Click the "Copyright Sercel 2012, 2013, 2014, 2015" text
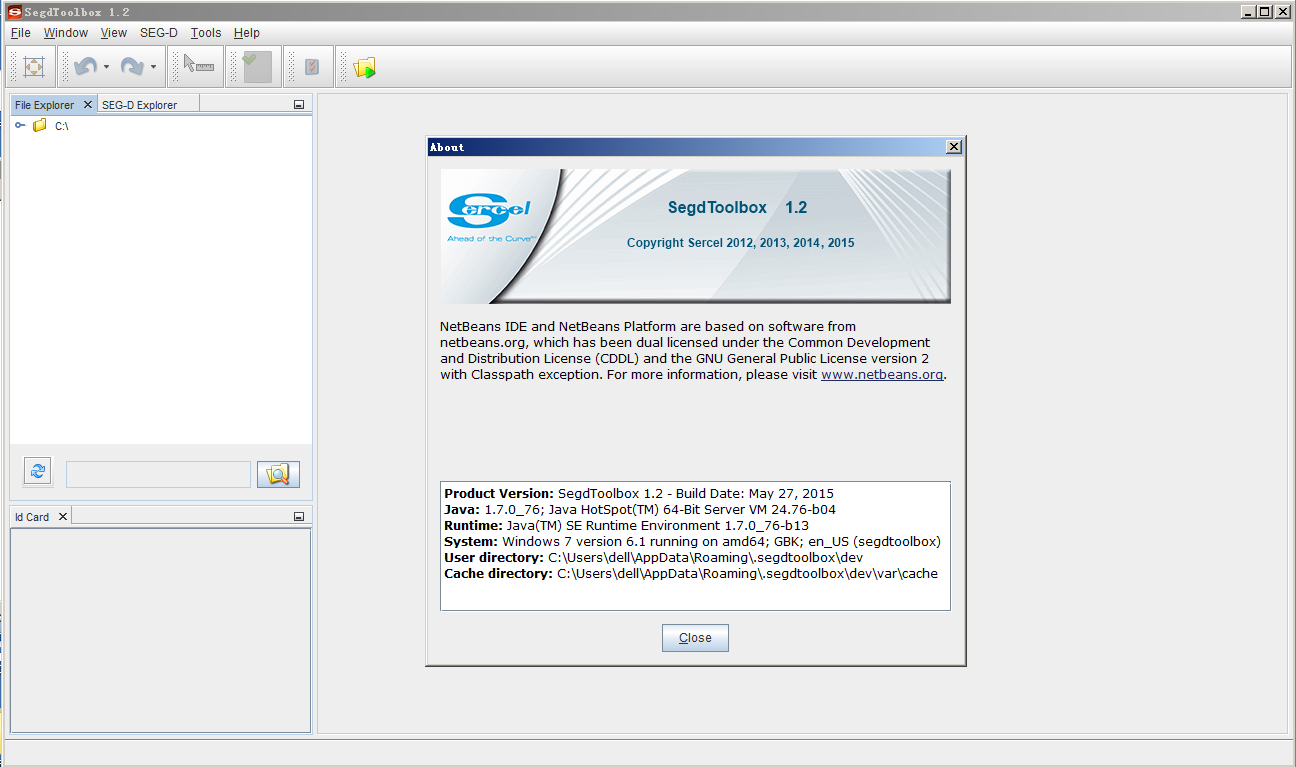 (x=741, y=243)
